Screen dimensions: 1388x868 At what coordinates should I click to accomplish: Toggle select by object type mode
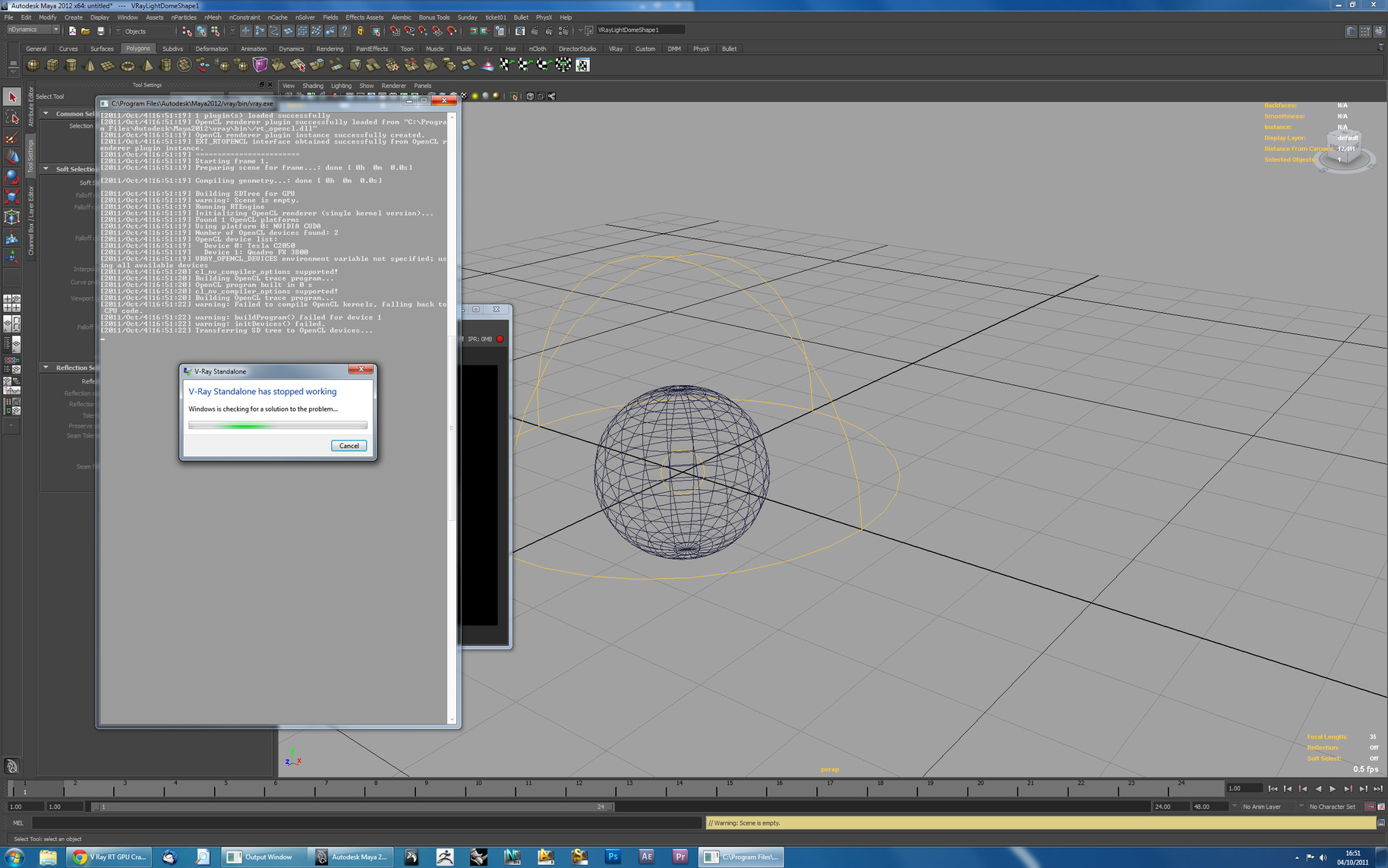point(201,31)
